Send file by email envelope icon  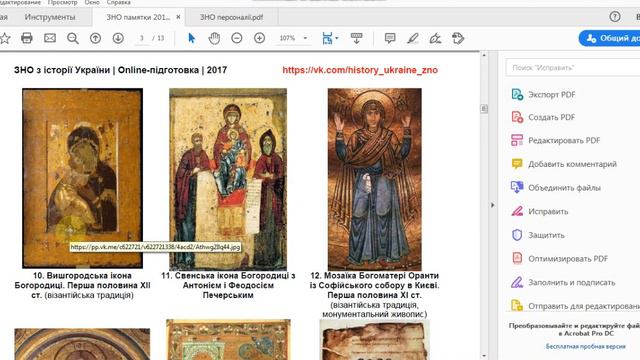50,38
